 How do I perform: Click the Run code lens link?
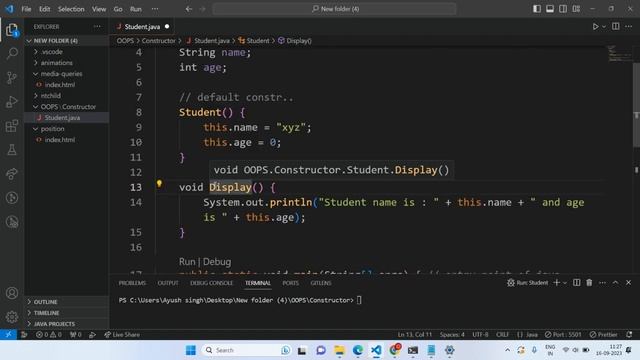click(x=187, y=262)
